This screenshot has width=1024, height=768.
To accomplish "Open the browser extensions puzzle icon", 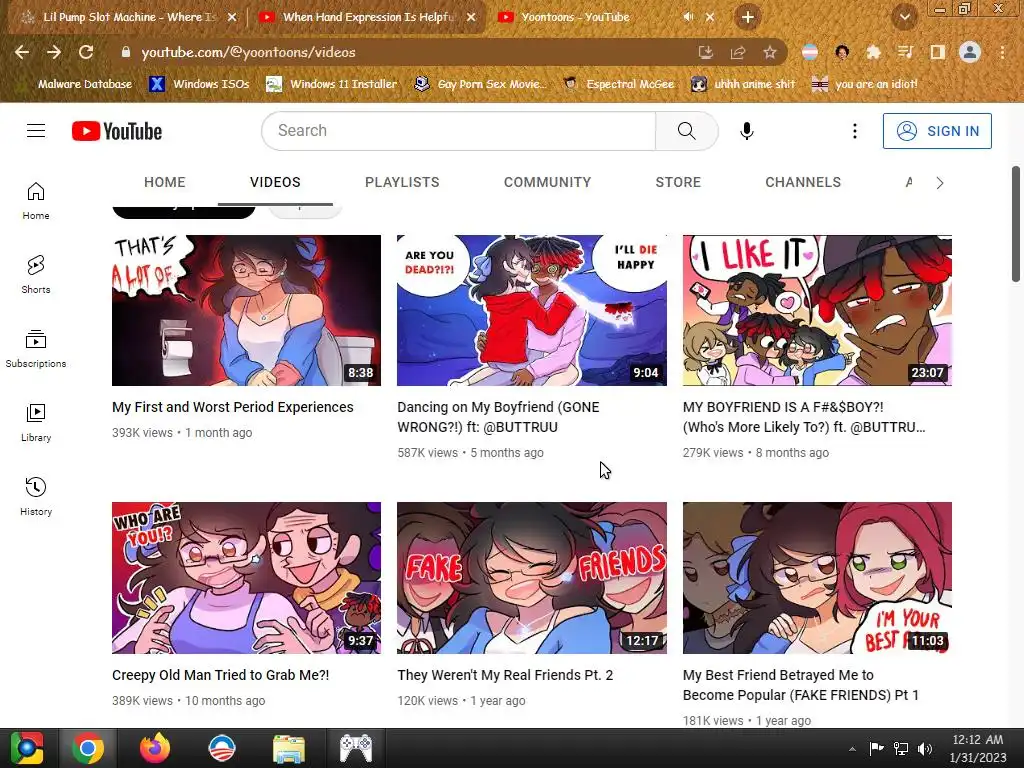I will pos(873,52).
